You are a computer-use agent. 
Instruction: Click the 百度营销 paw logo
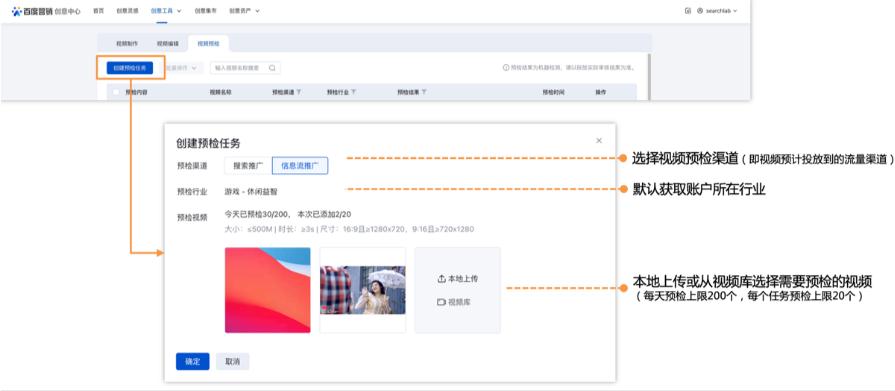point(17,11)
